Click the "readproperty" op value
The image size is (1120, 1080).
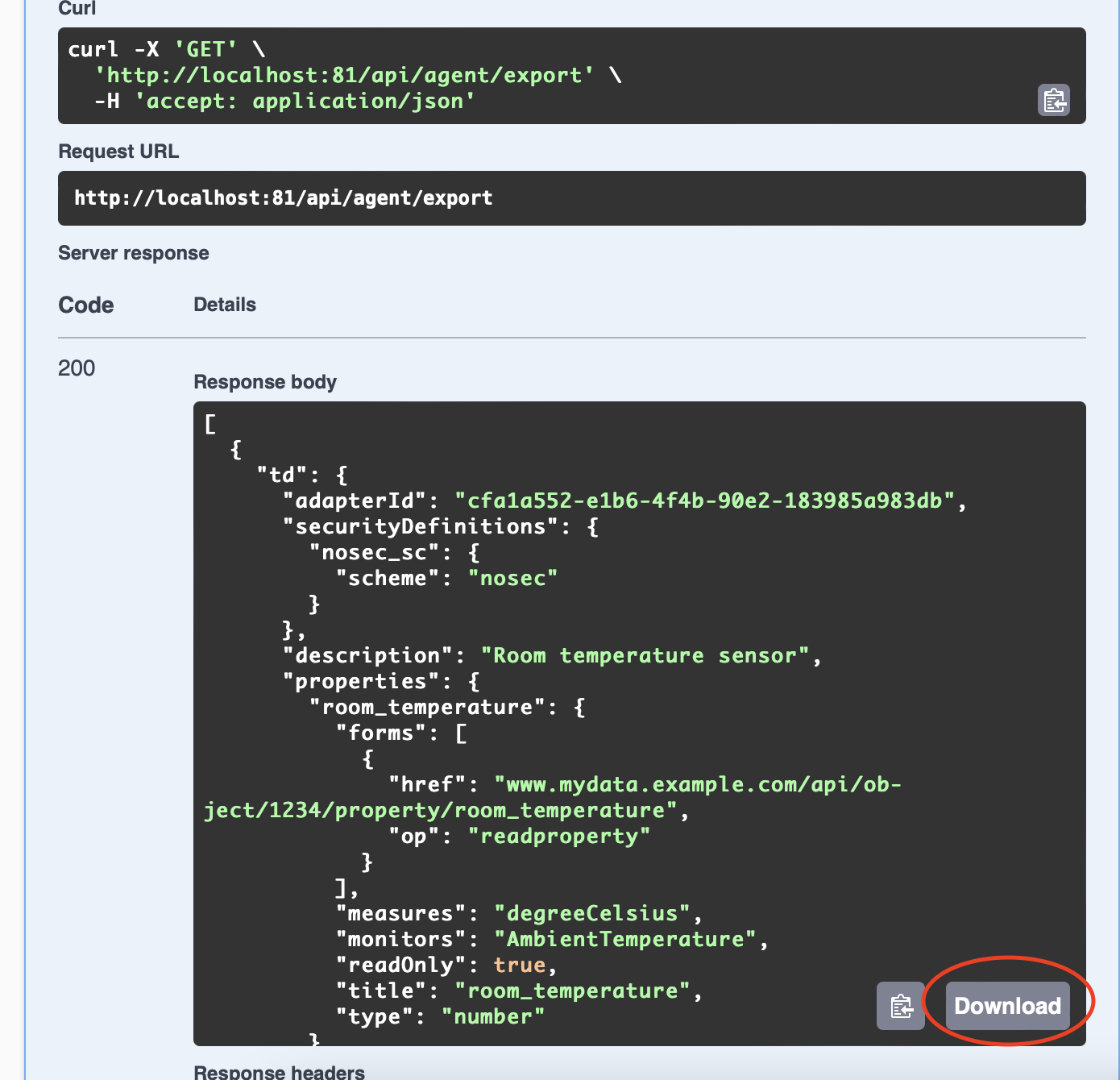click(559, 836)
